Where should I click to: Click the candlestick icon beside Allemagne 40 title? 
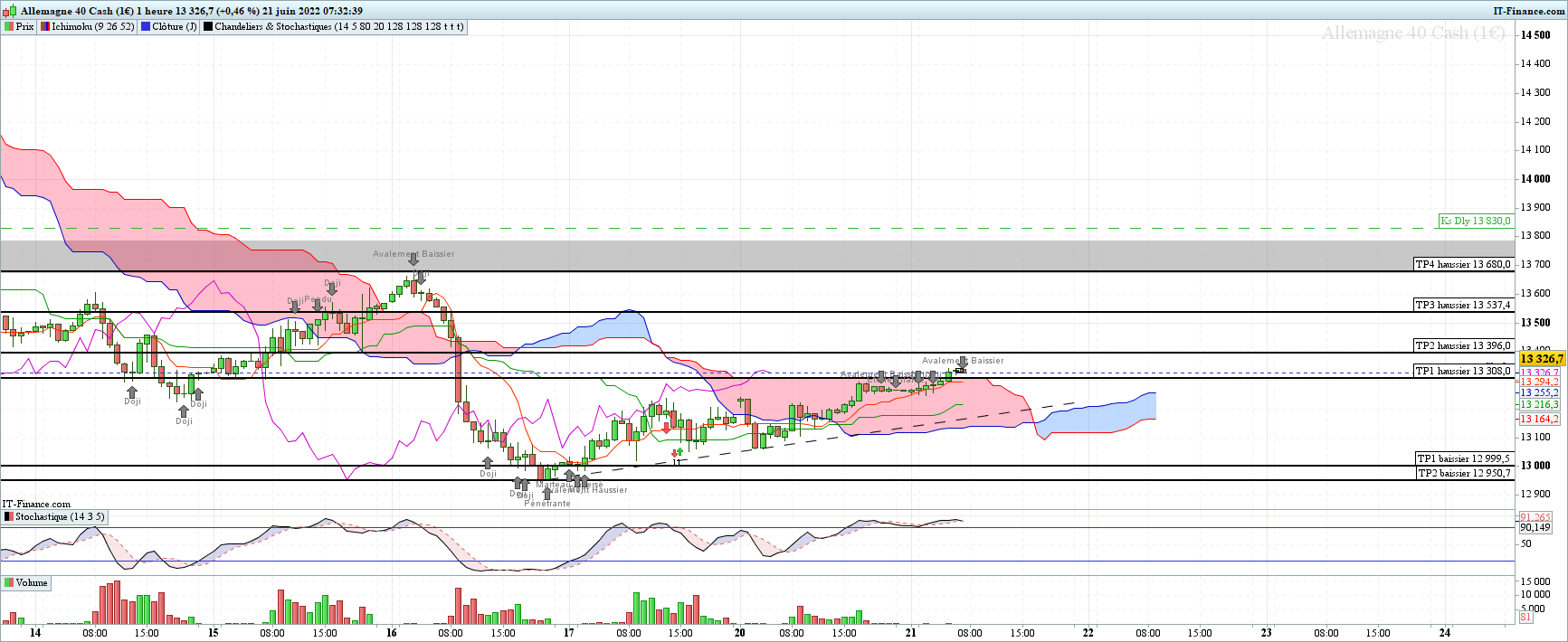(9, 11)
